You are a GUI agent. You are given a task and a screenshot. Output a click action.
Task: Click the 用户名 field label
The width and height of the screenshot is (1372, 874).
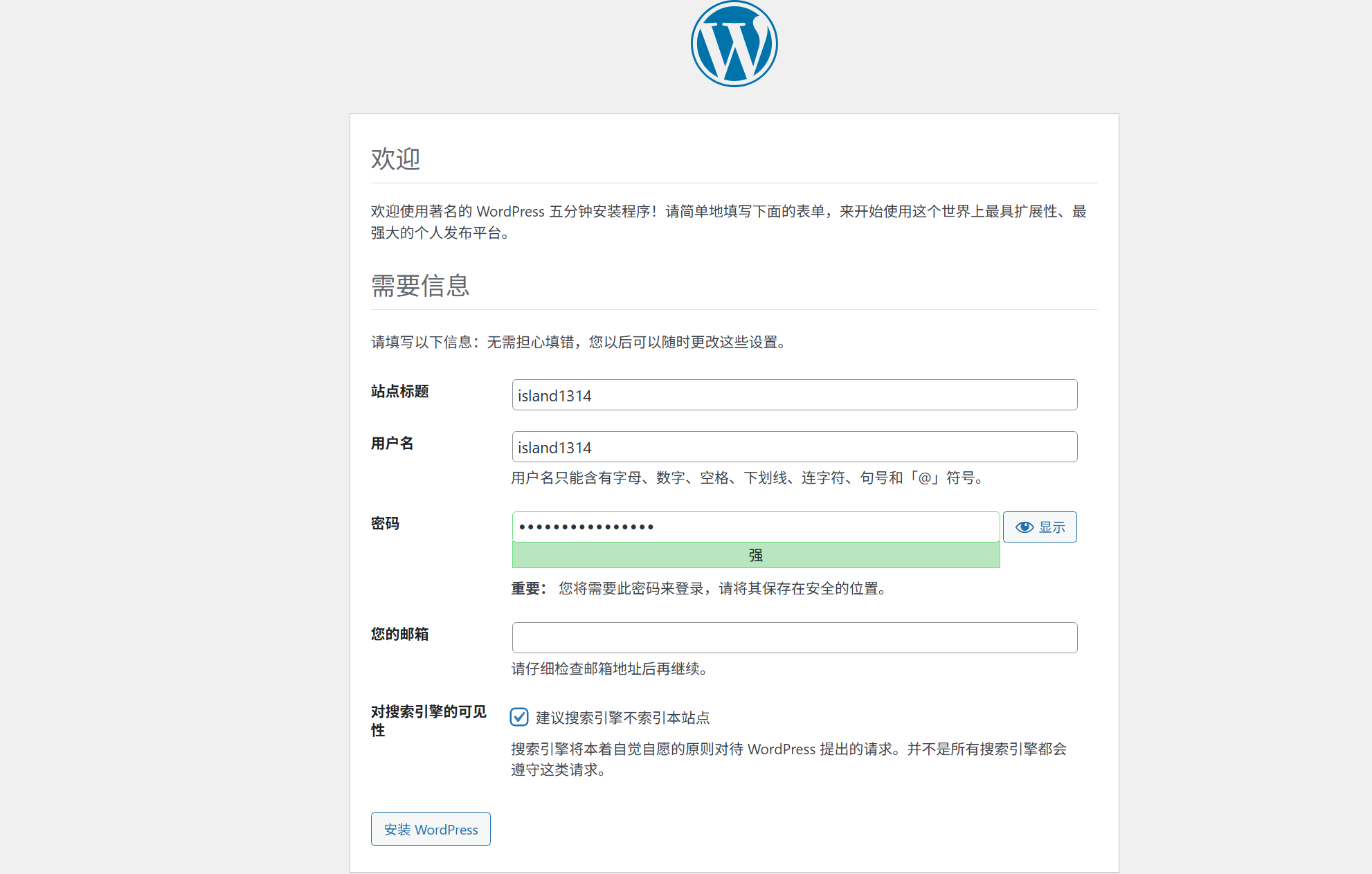pos(392,444)
